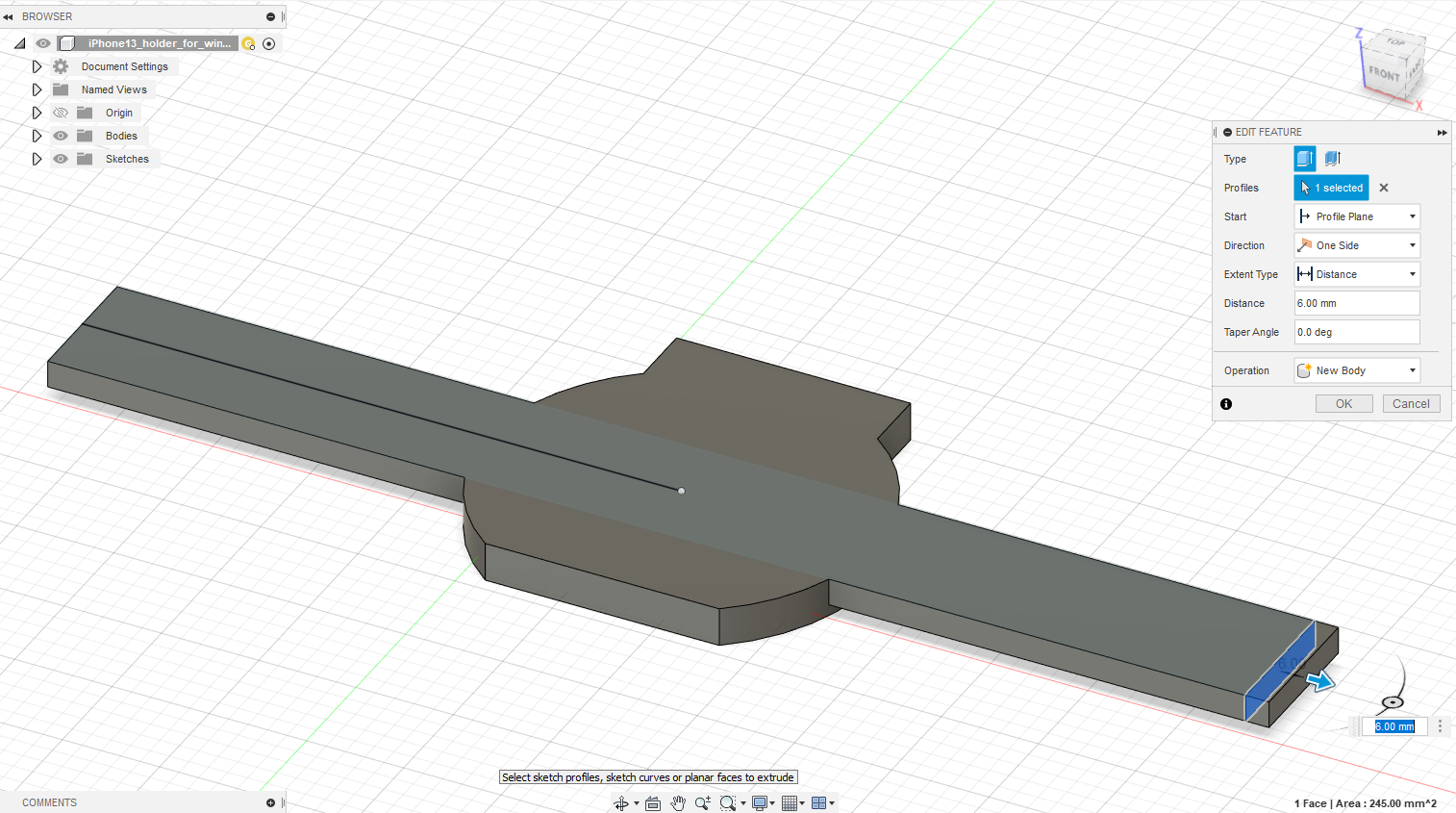Open the Direction 'One Side' dropdown
Screen dimensions: 1456x813
click(x=1357, y=245)
